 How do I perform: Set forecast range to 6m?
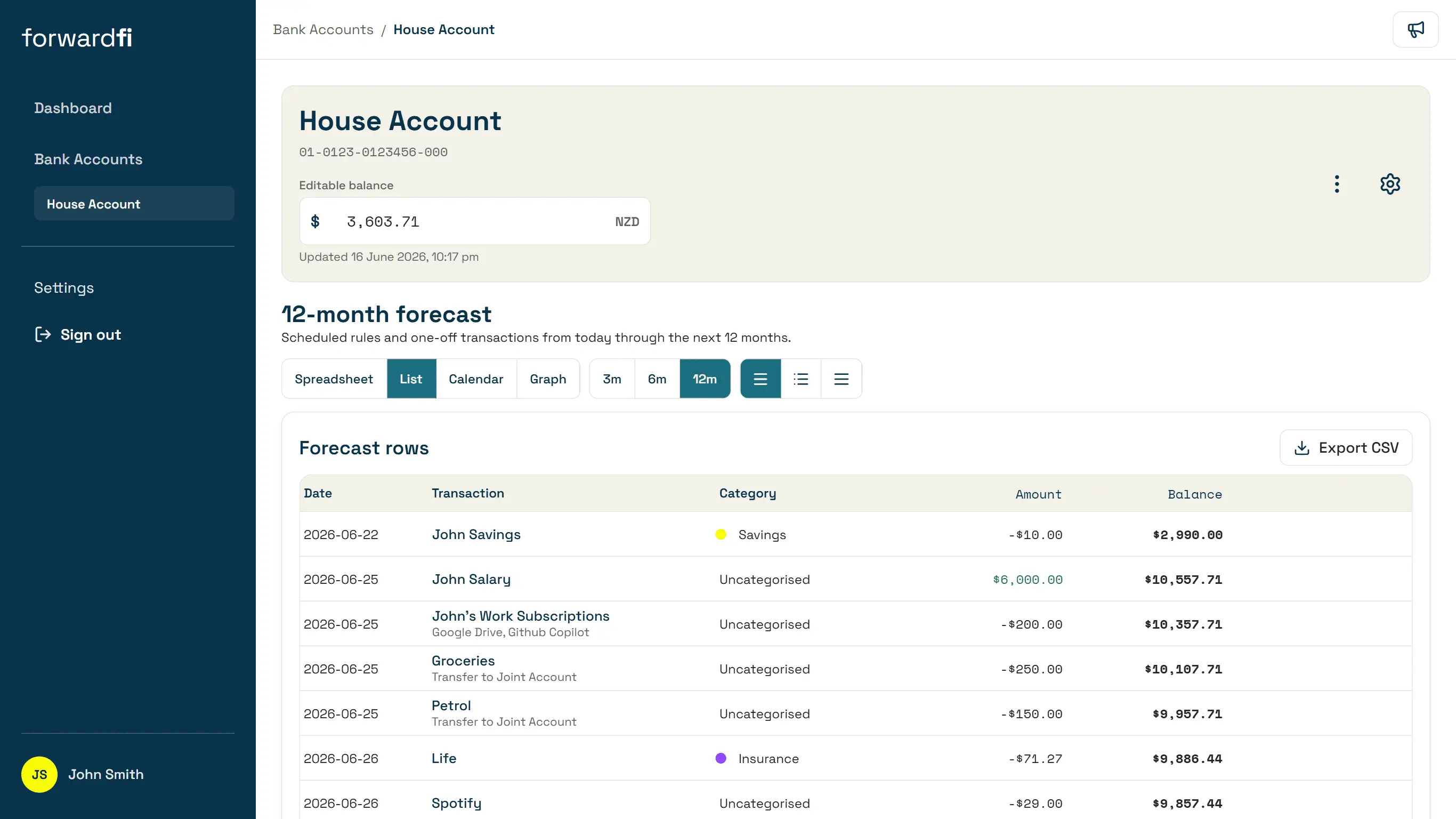657,379
